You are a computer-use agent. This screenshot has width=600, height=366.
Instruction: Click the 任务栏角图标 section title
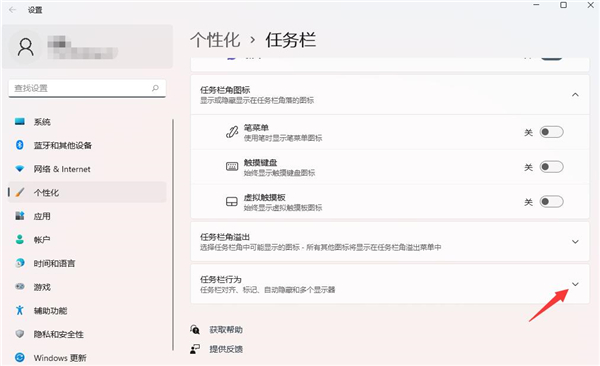225,90
